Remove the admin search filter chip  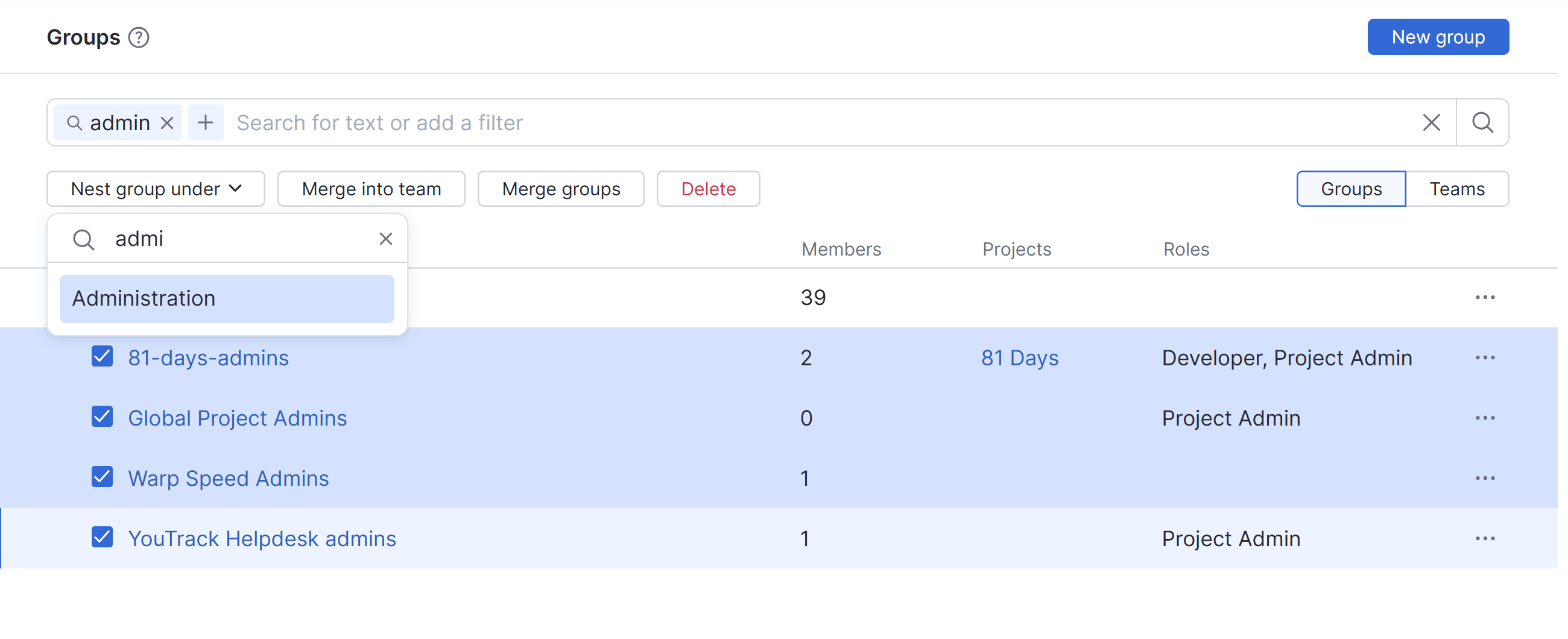tap(168, 123)
